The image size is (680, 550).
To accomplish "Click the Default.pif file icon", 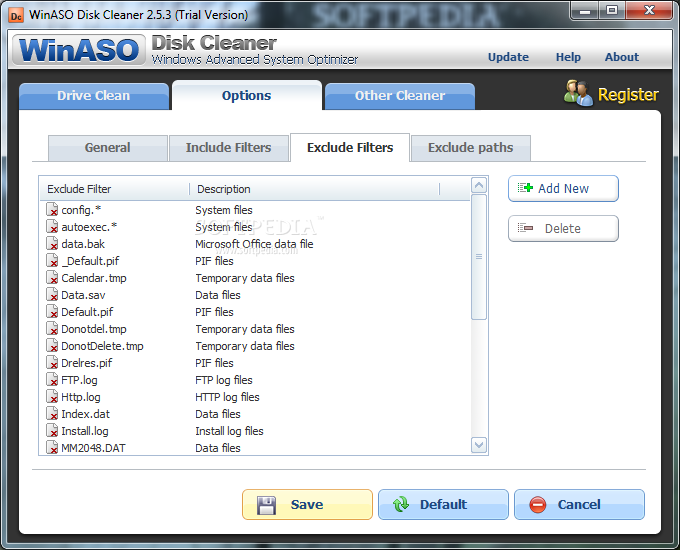I will [x=52, y=312].
